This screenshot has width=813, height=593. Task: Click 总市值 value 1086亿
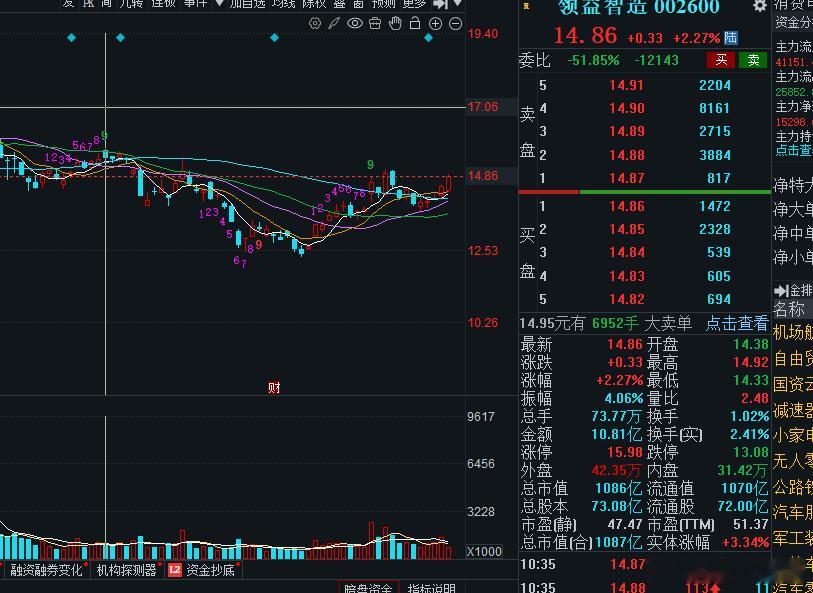[619, 488]
